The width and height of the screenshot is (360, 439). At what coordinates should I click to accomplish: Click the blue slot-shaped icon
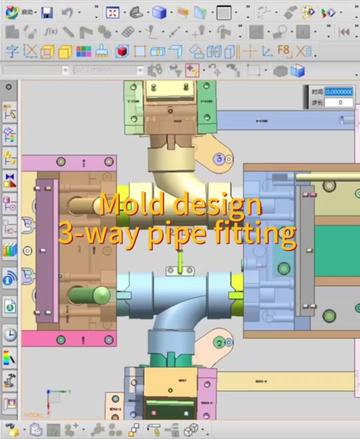click(157, 52)
